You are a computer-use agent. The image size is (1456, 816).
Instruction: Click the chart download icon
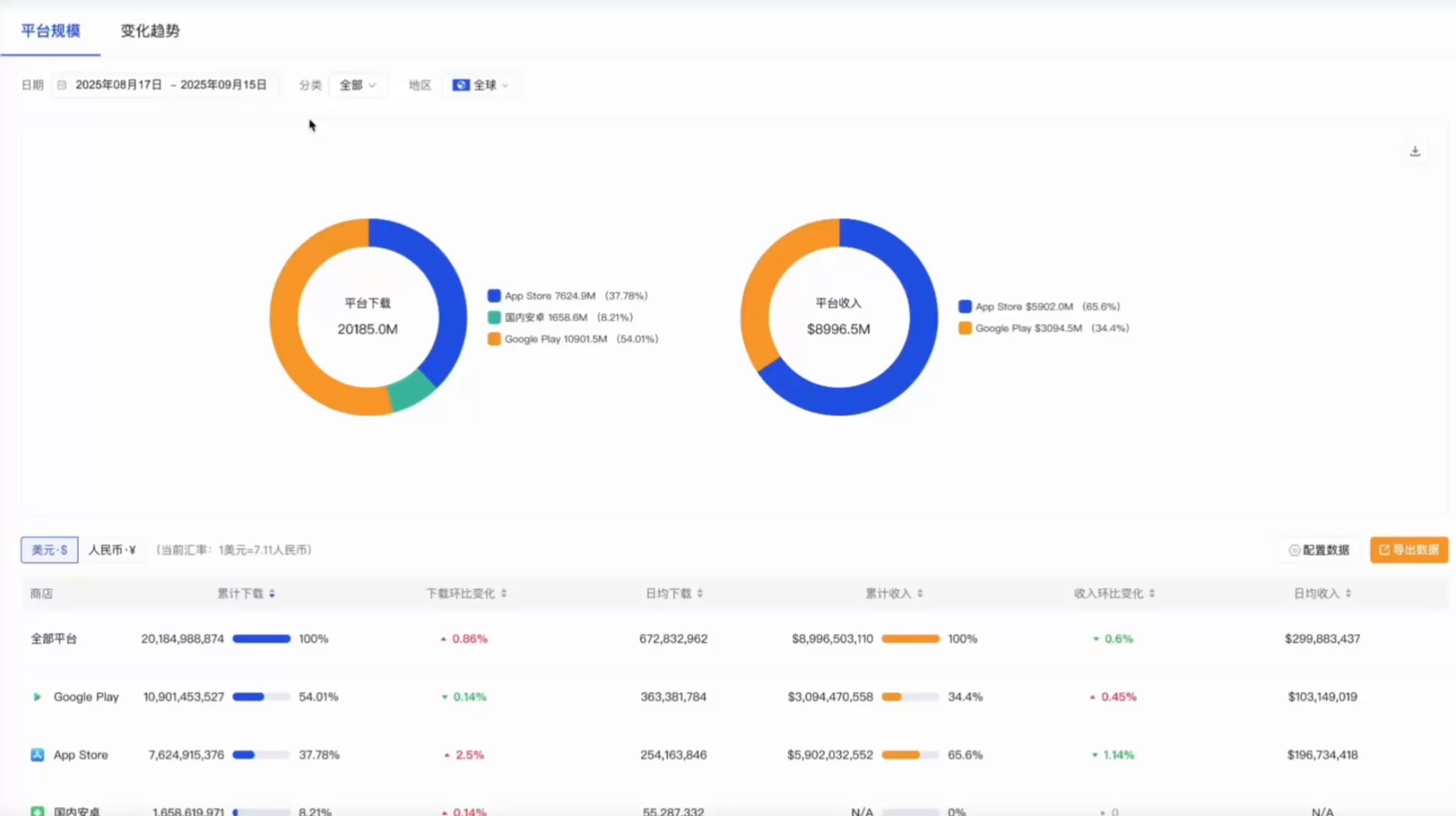pos(1415,151)
